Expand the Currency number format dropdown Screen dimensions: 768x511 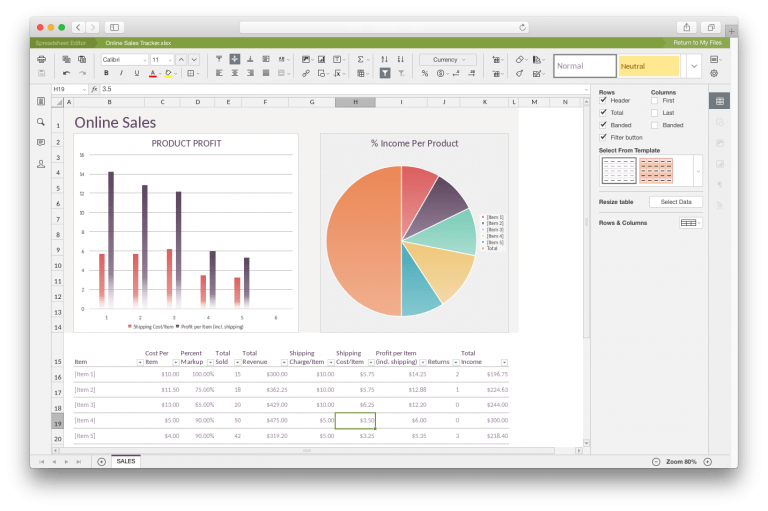(447, 60)
